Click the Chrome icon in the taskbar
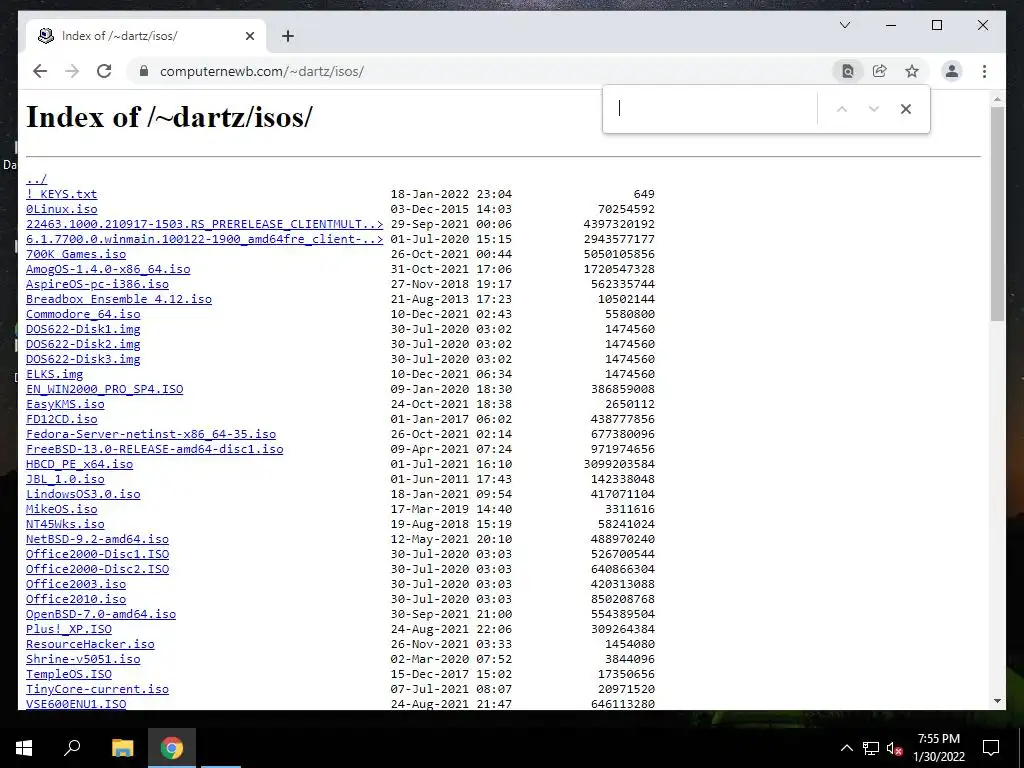1024x768 pixels. [172, 748]
